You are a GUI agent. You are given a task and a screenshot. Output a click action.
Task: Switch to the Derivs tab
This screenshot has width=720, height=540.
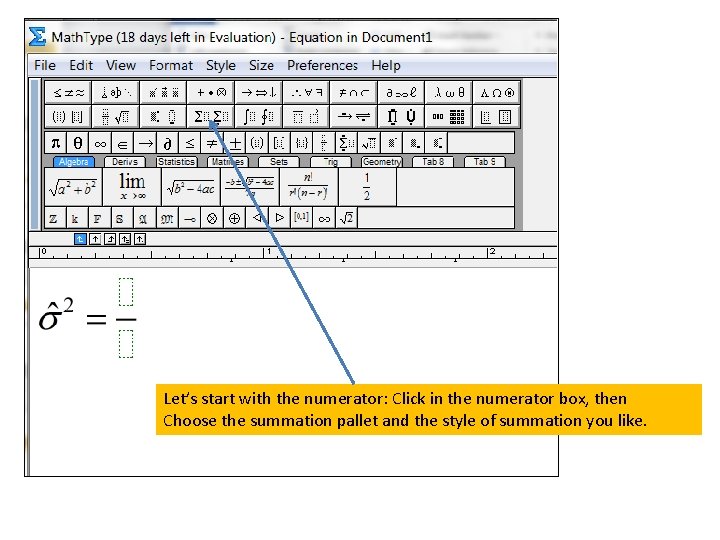pos(124,162)
